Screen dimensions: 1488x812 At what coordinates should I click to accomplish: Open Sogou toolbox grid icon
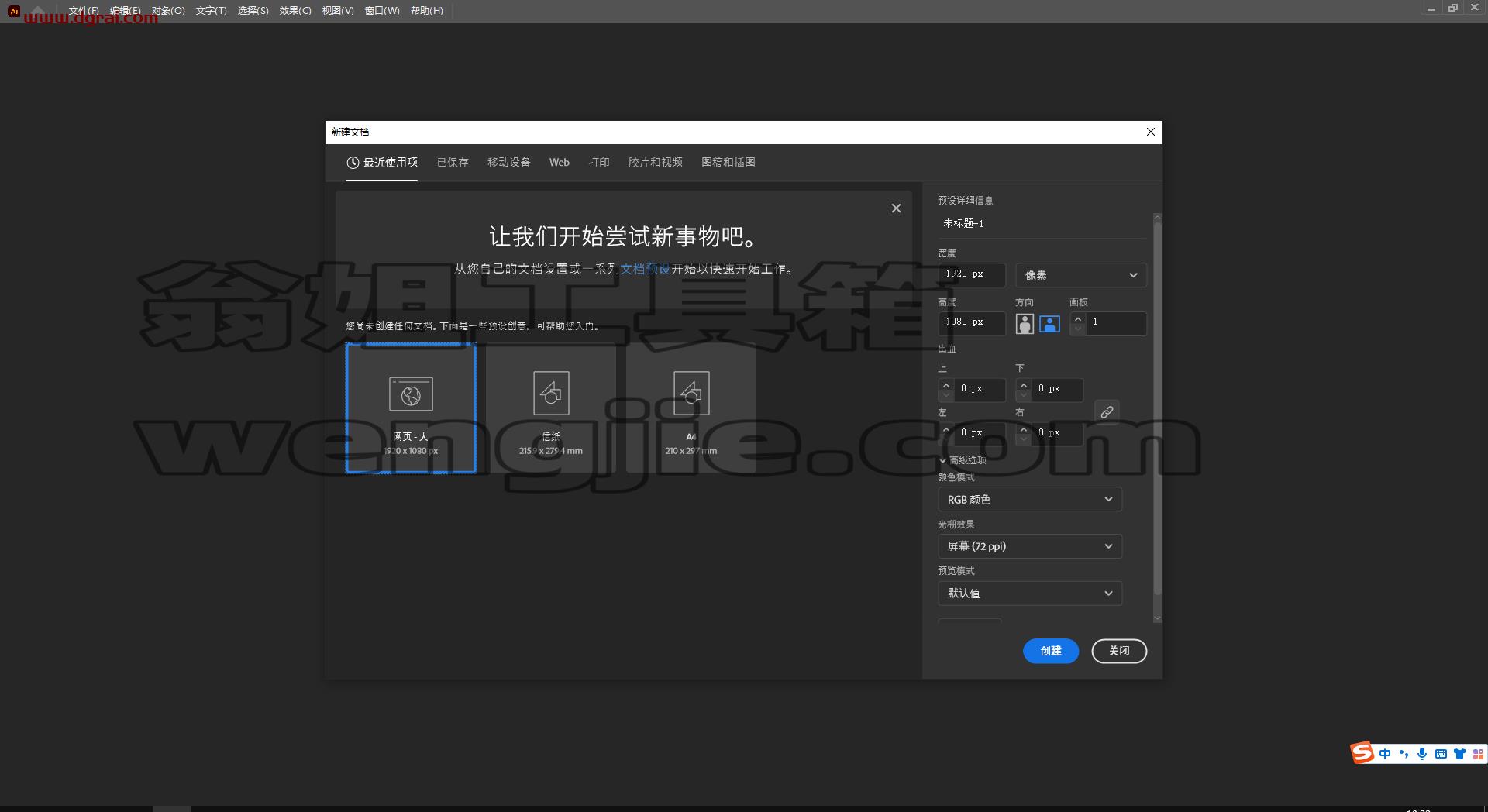point(1478,754)
